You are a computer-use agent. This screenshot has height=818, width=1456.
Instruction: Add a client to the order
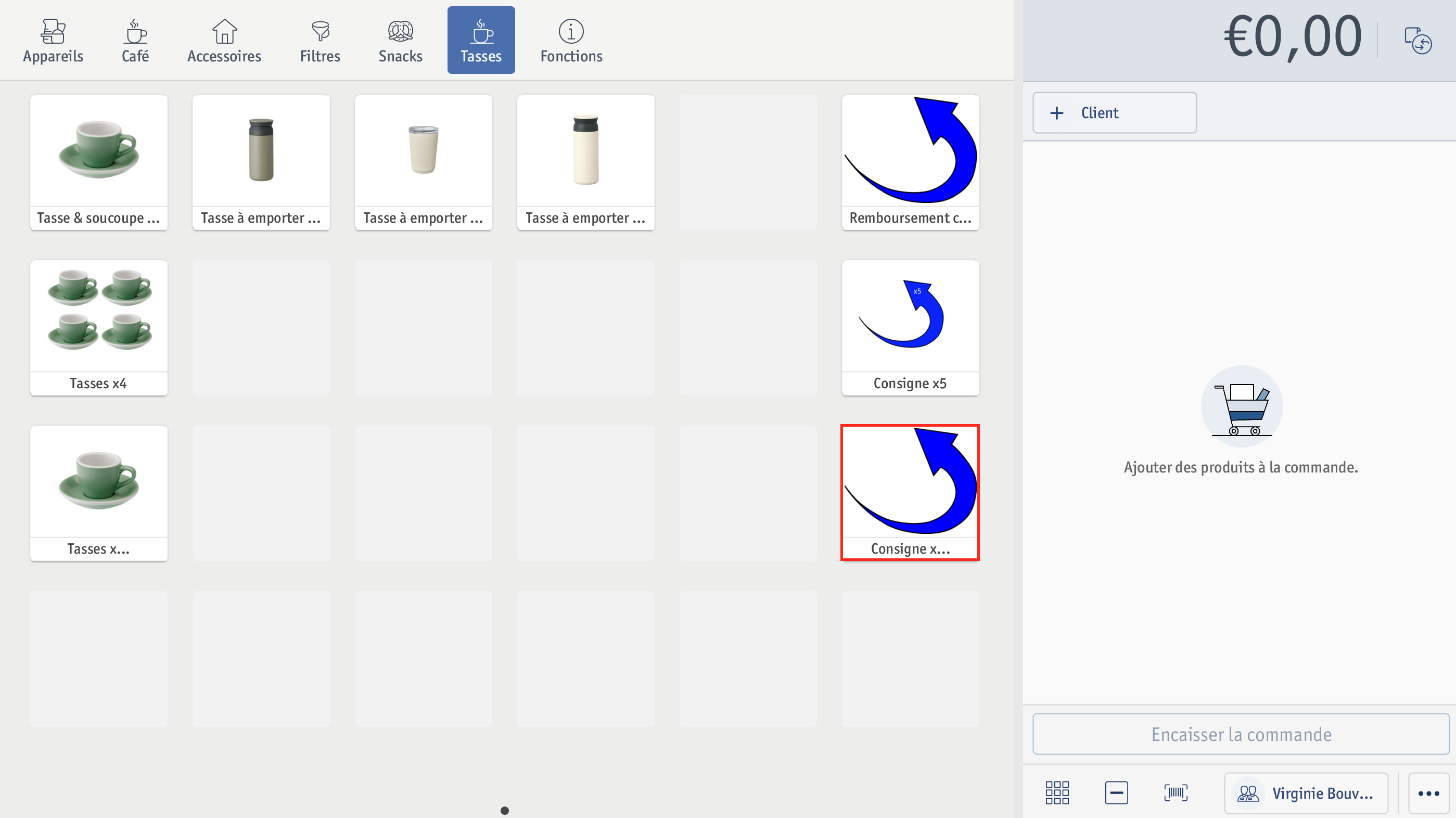(x=1114, y=112)
